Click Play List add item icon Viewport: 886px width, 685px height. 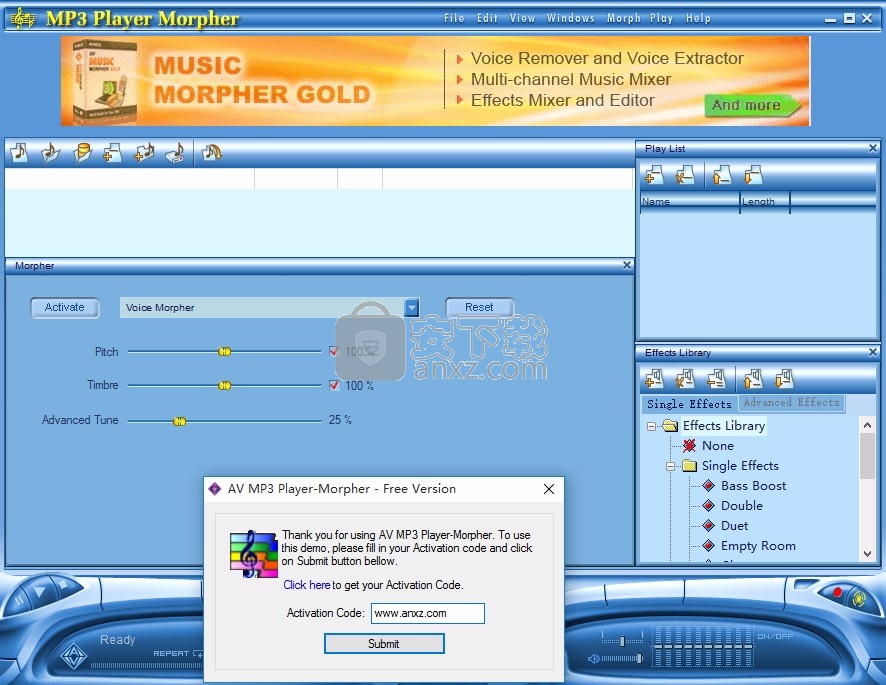654,175
